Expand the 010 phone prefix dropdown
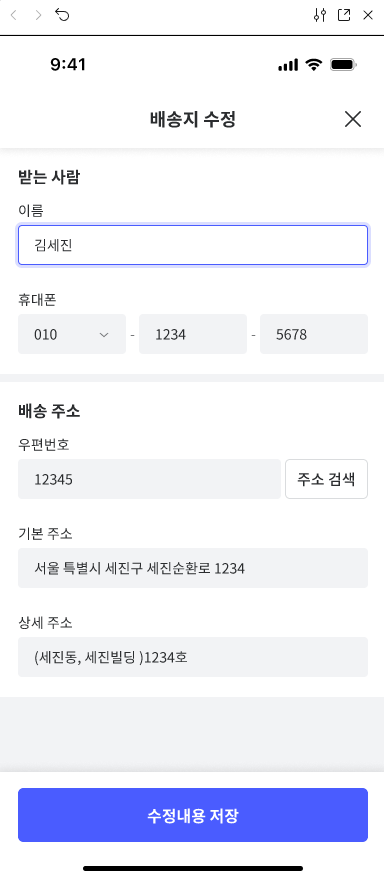Screen dimensions: 384x875 [x=72, y=334]
